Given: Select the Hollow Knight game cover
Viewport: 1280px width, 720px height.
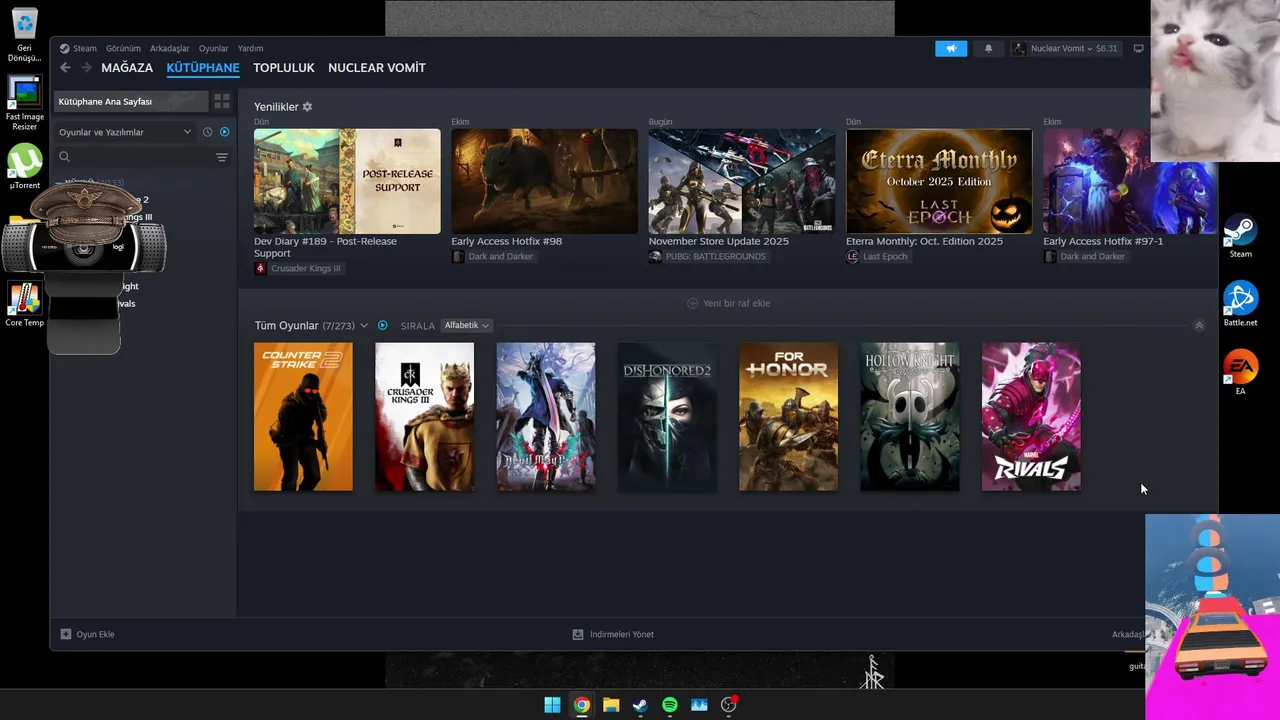Looking at the screenshot, I should tap(910, 417).
